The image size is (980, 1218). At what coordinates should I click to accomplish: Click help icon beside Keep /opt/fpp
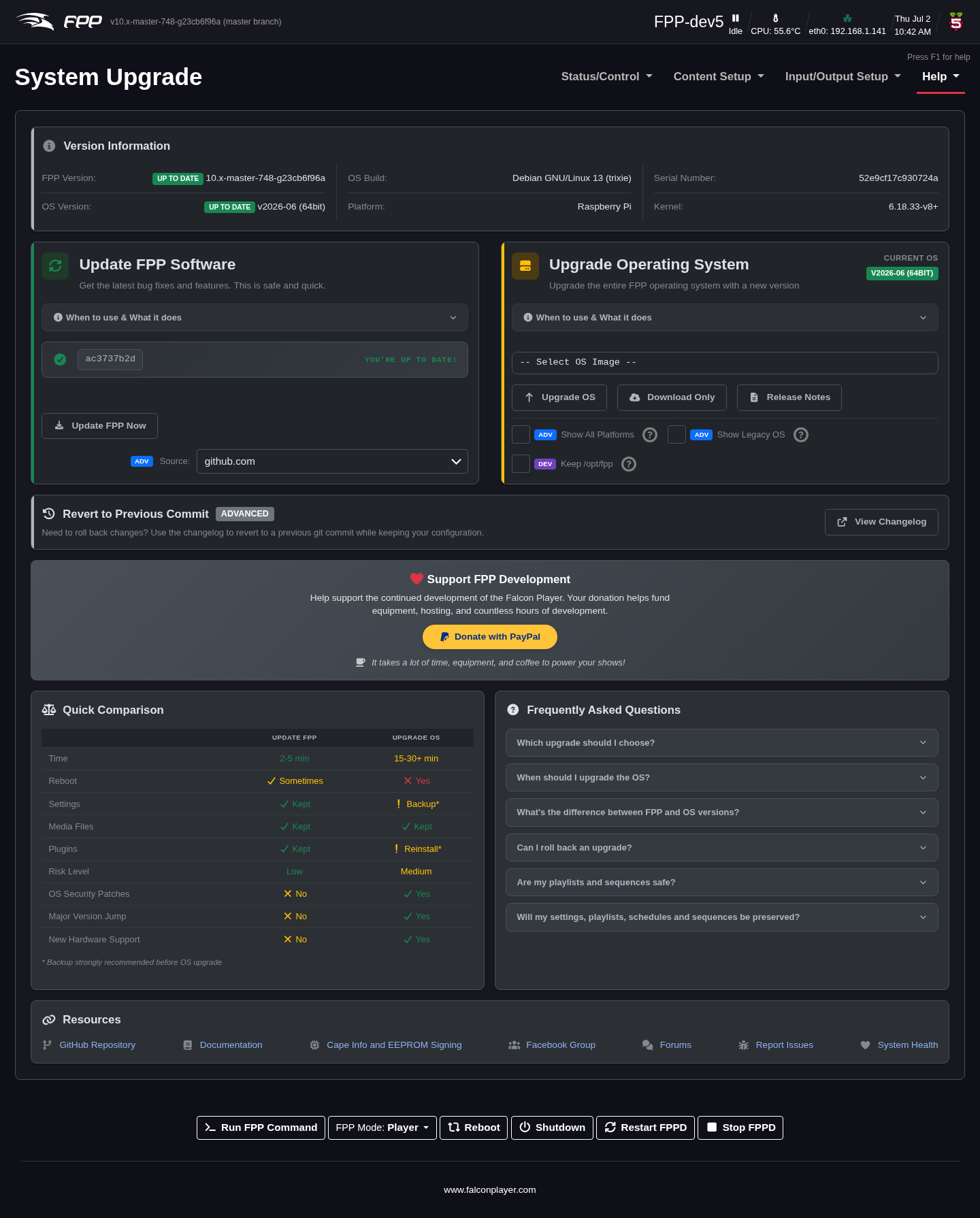tap(629, 464)
